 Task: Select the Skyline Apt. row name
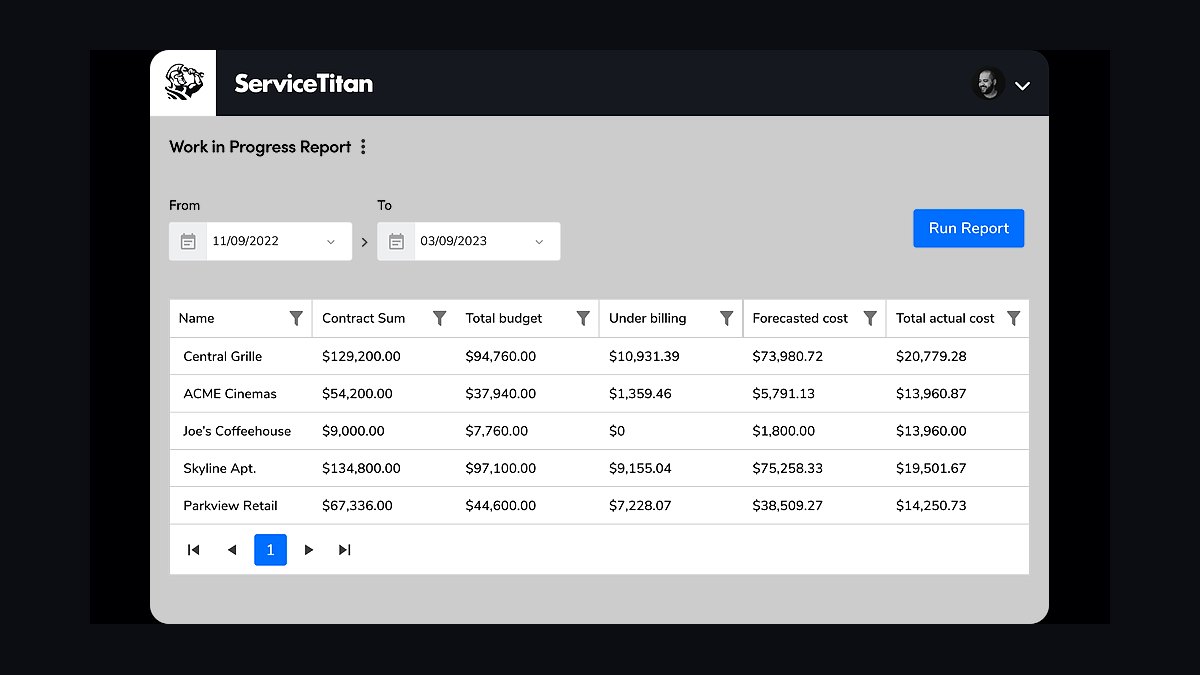click(220, 468)
